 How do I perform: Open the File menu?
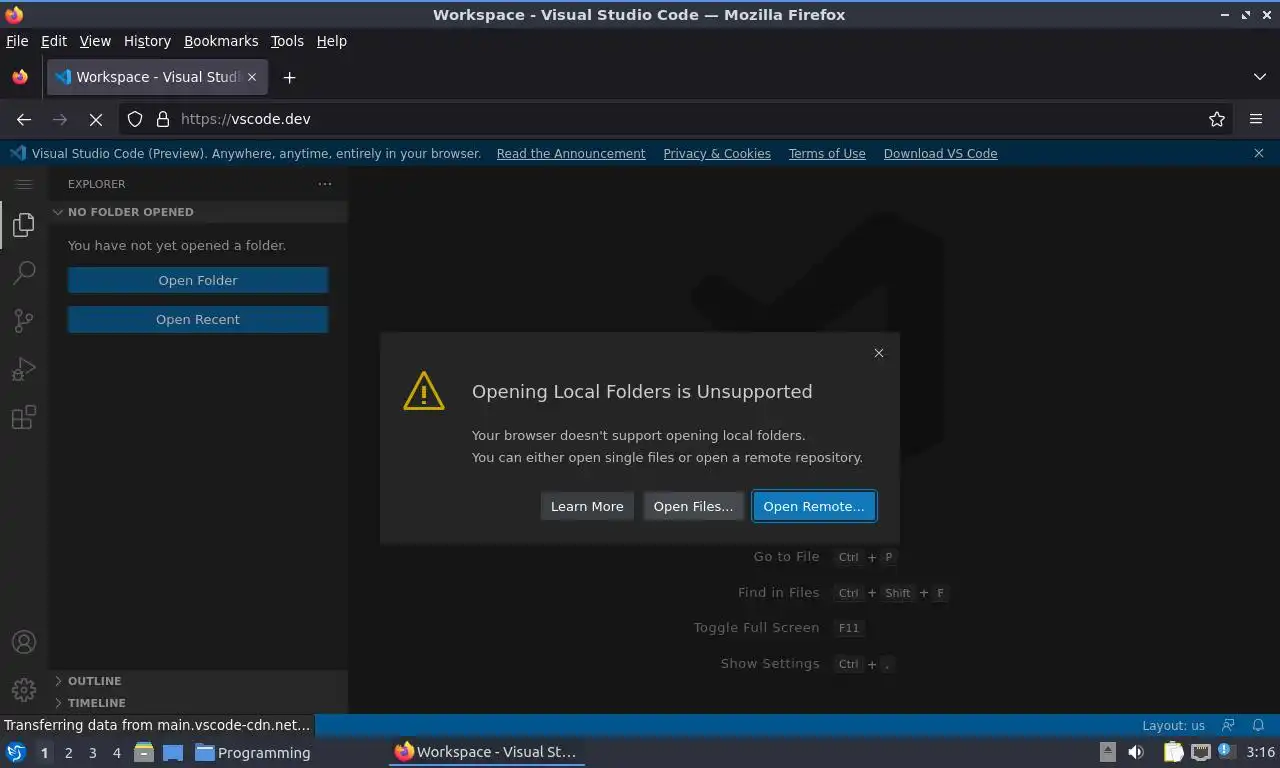point(17,41)
